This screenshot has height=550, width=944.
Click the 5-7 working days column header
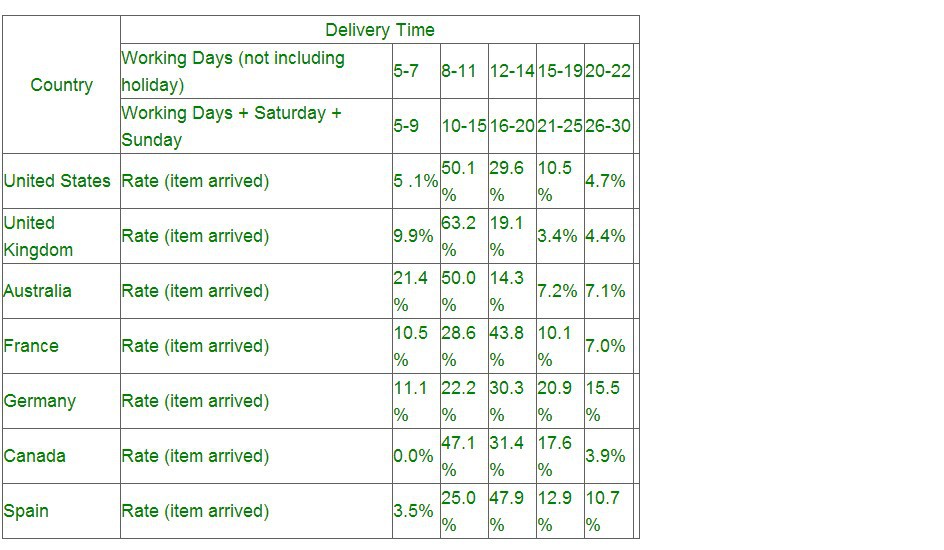point(406,71)
